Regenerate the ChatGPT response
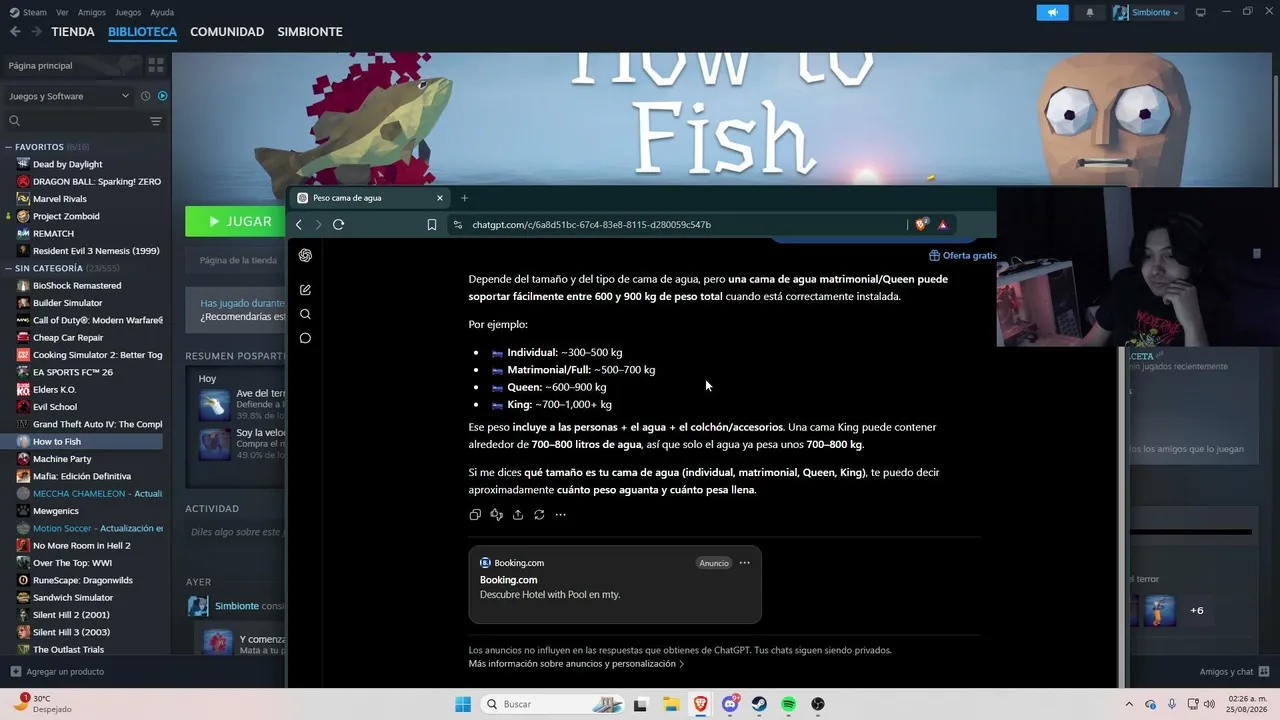Screen dimensions: 1280x720 click(x=539, y=515)
